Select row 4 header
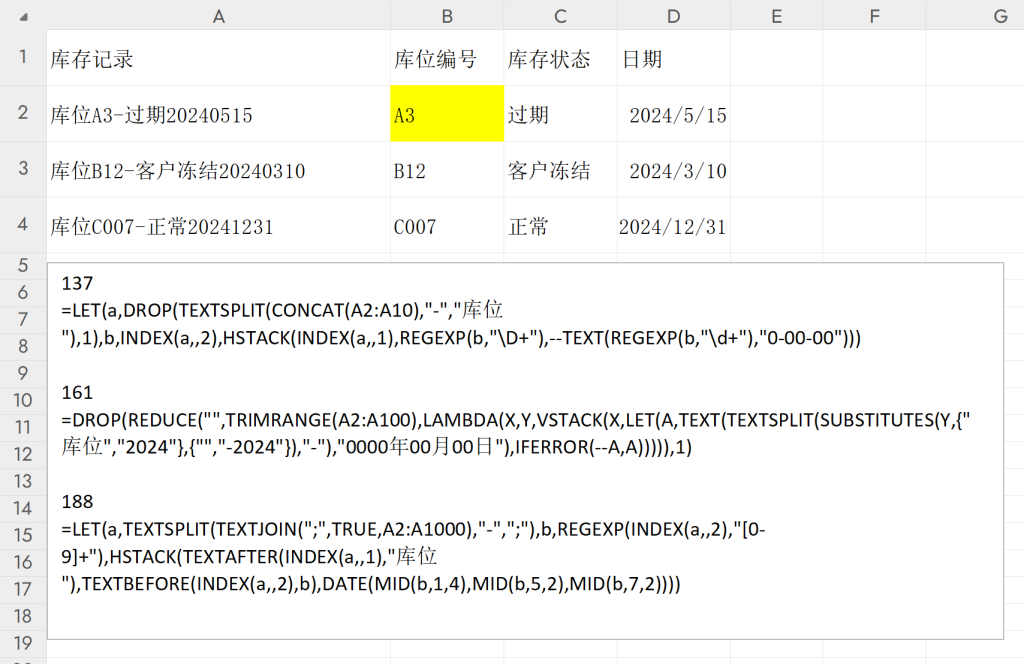The width and height of the screenshot is (1024, 664). pyautogui.click(x=23, y=225)
